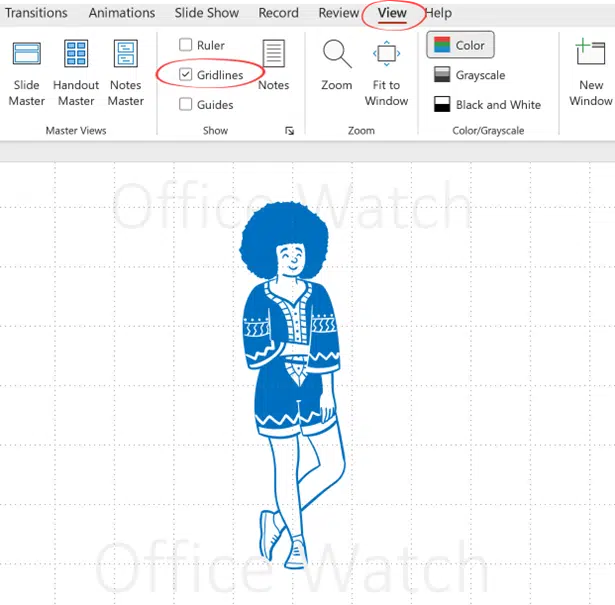Switch to Grayscale view
The image size is (615, 605).
click(469, 74)
